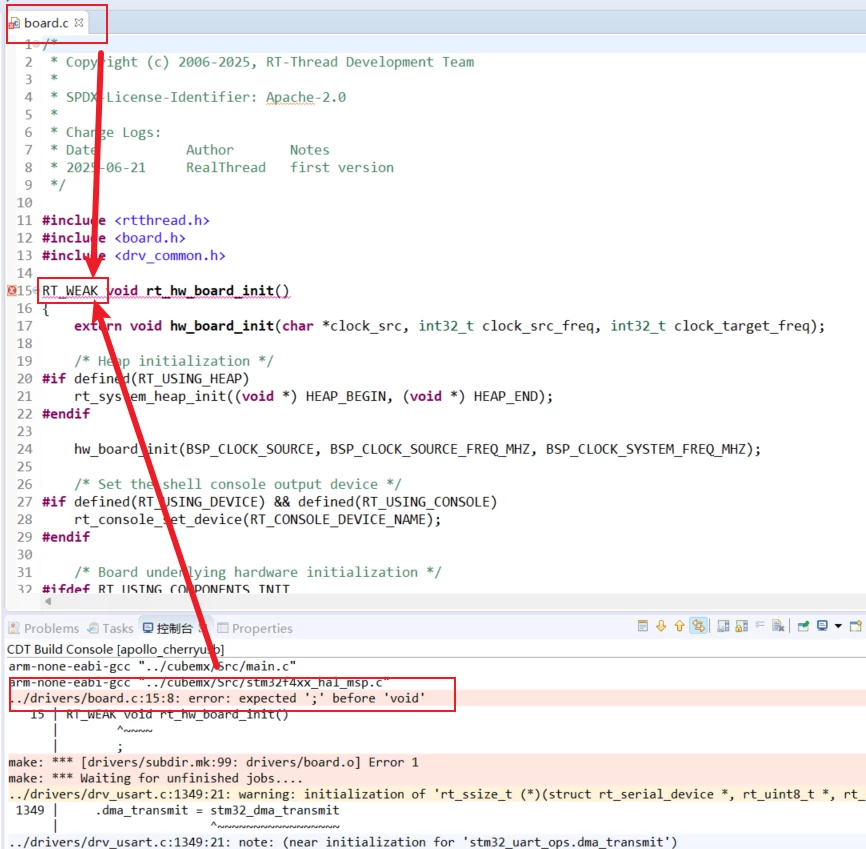Click the error marker on line 15

pyautogui.click(x=12, y=291)
